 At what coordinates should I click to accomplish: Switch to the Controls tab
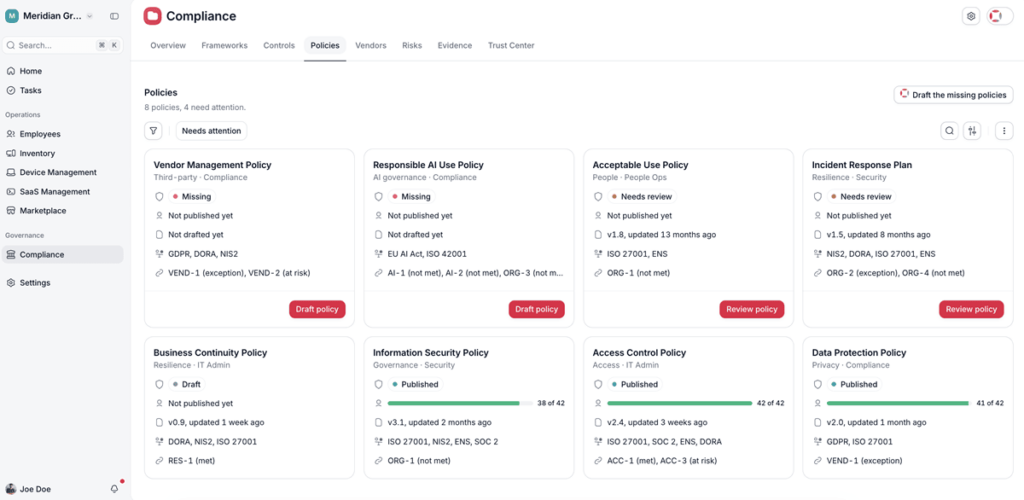pyautogui.click(x=279, y=46)
